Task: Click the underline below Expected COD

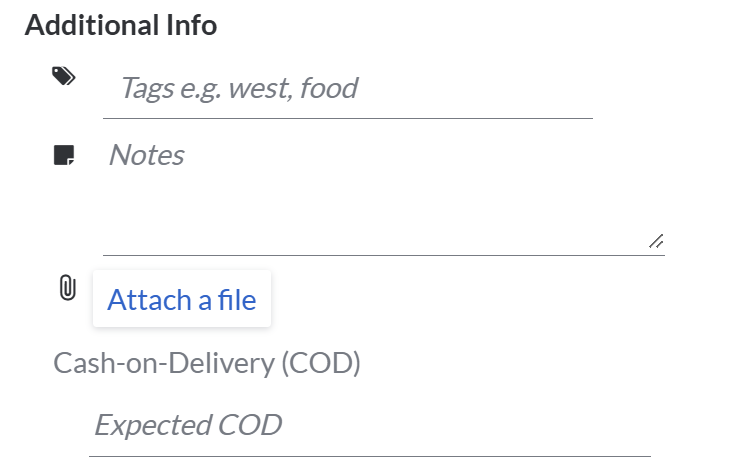Action: click(369, 456)
